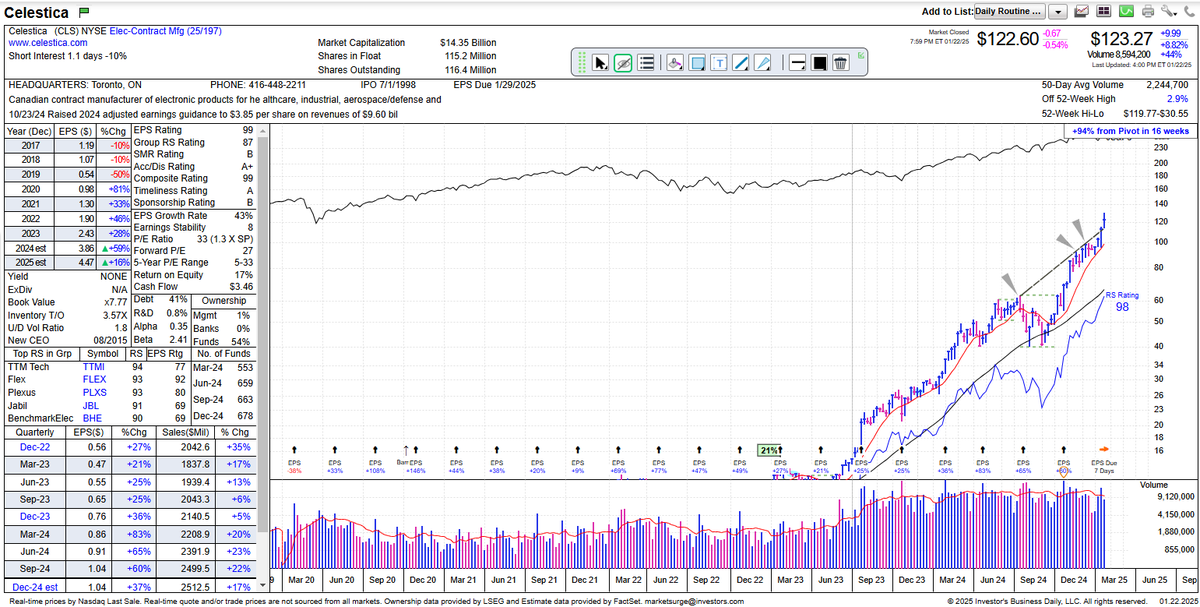Collapse the drawing toolbar via green corner icon
The height and width of the screenshot is (607, 1200).
pyautogui.click(x=861, y=55)
